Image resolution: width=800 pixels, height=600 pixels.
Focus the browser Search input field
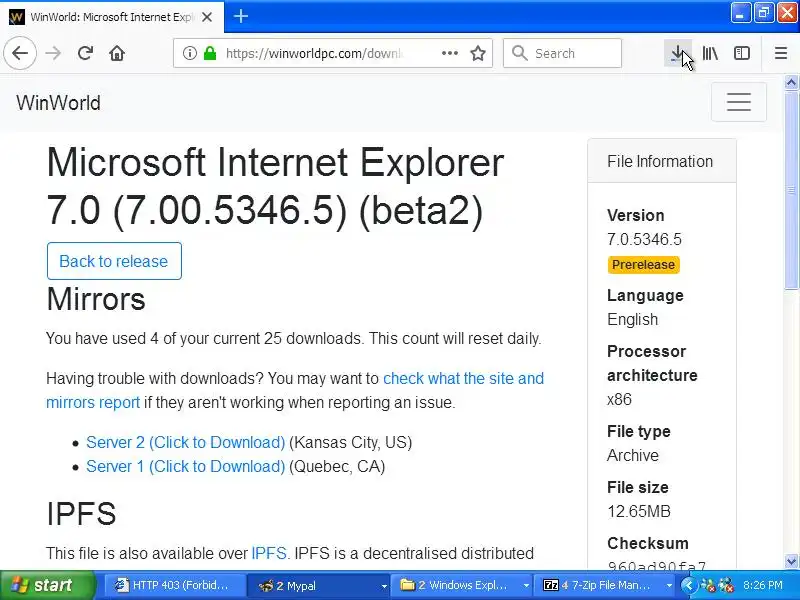(x=562, y=53)
